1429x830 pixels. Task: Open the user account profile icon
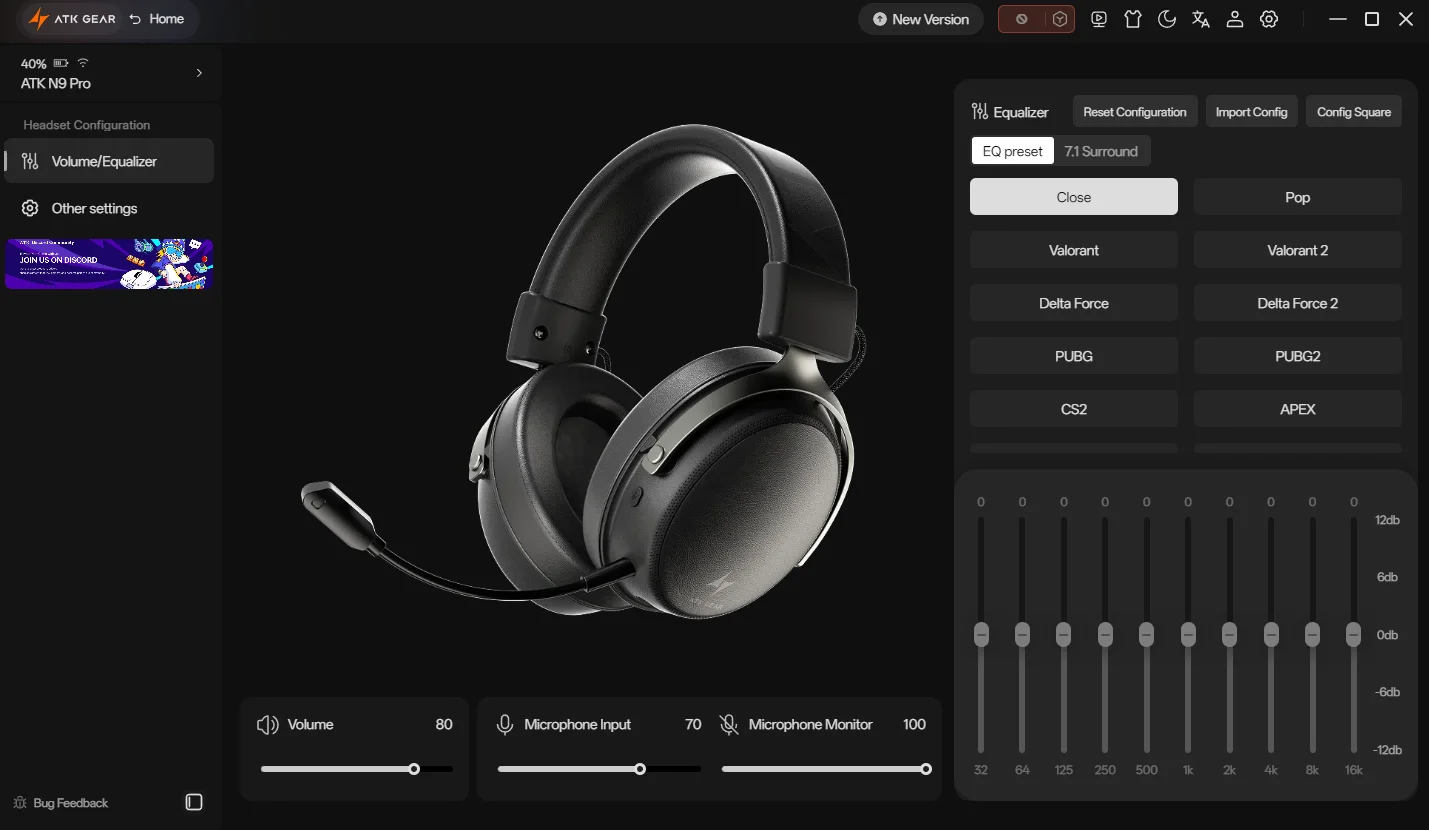point(1235,19)
